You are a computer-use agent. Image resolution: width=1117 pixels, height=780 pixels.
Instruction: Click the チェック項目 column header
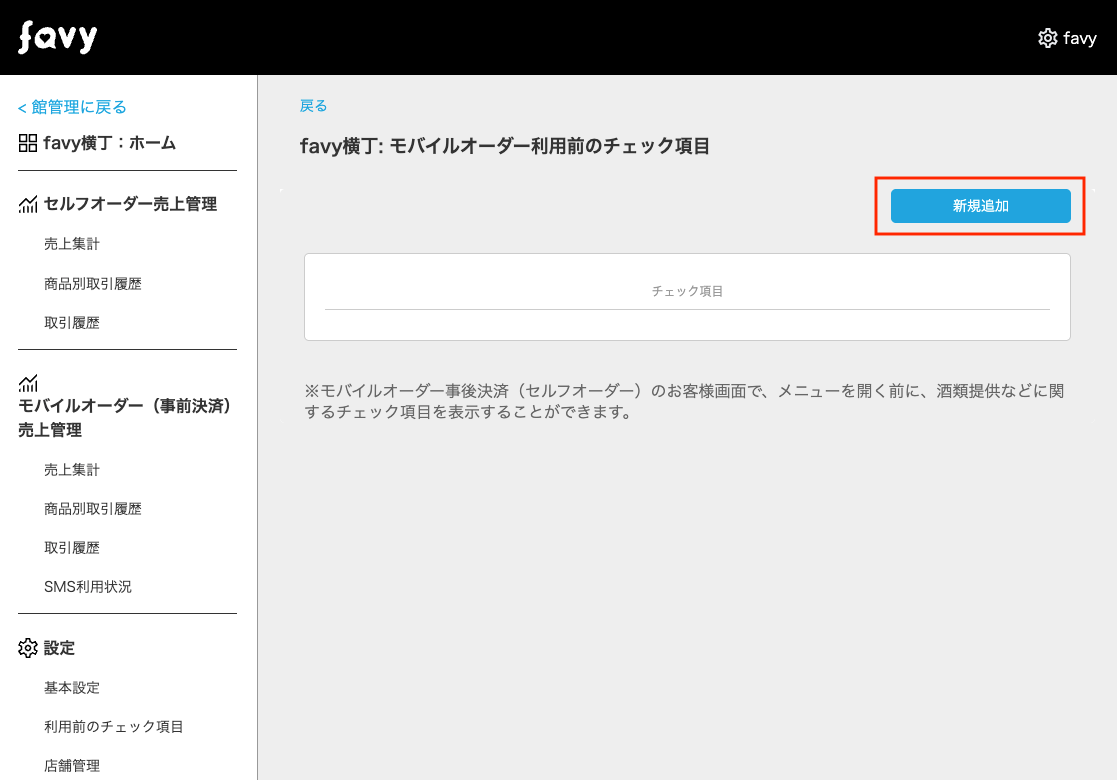coord(687,291)
